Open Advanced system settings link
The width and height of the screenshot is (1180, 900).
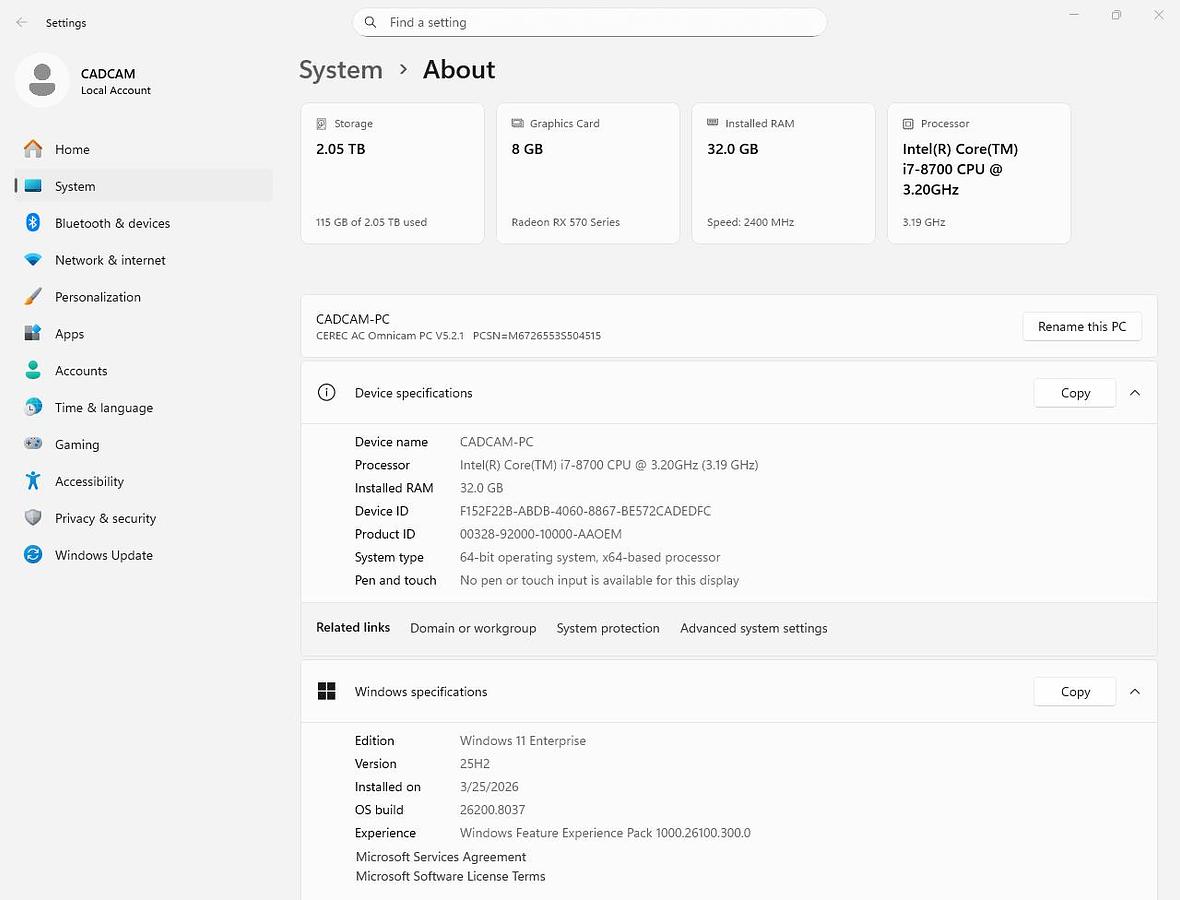coord(753,629)
